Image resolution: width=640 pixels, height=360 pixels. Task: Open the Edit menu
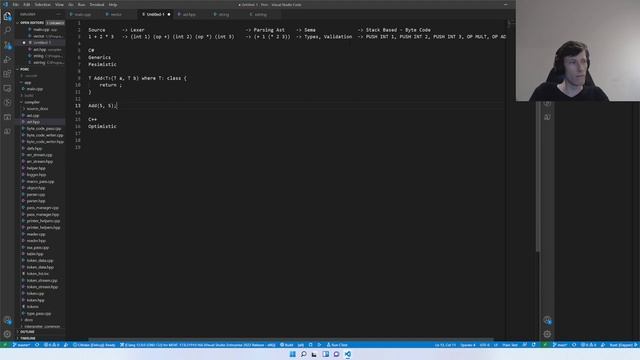(x=27, y=4)
